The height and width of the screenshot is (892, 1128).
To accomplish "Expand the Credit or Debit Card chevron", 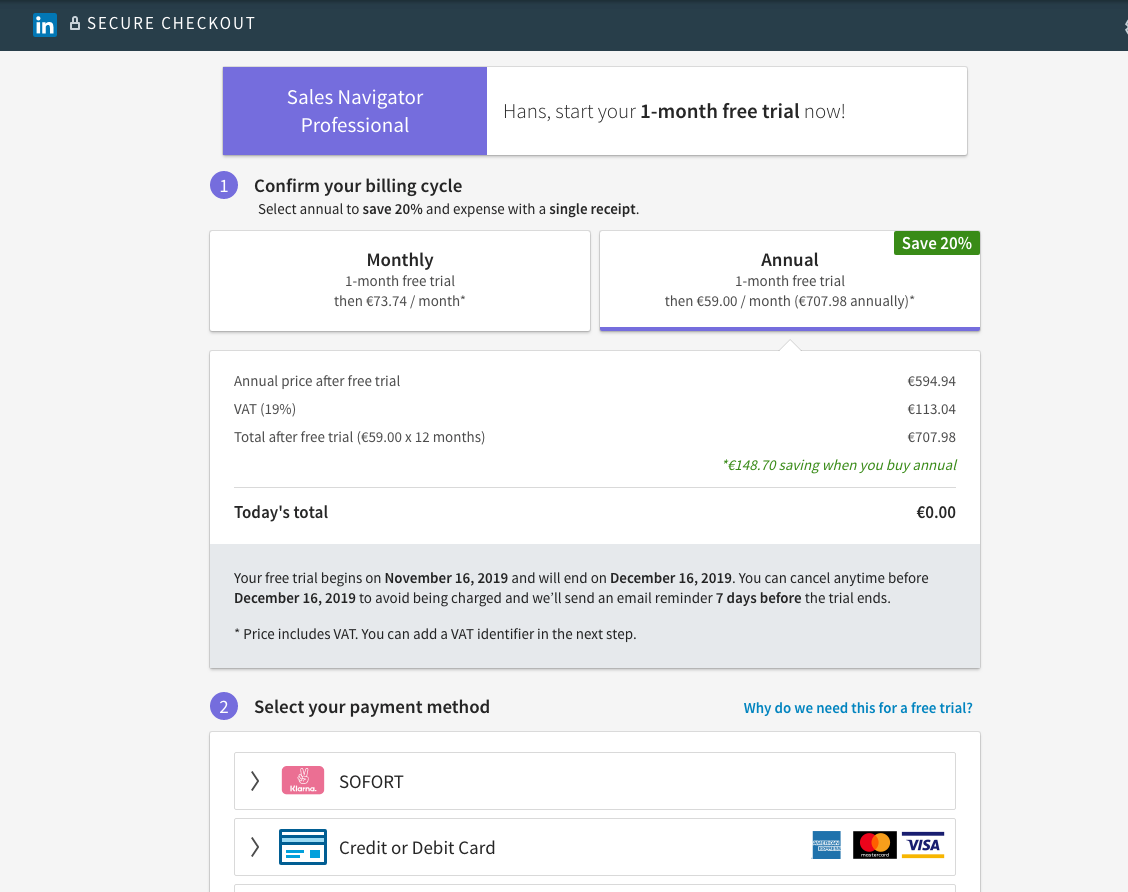I will 255,847.
